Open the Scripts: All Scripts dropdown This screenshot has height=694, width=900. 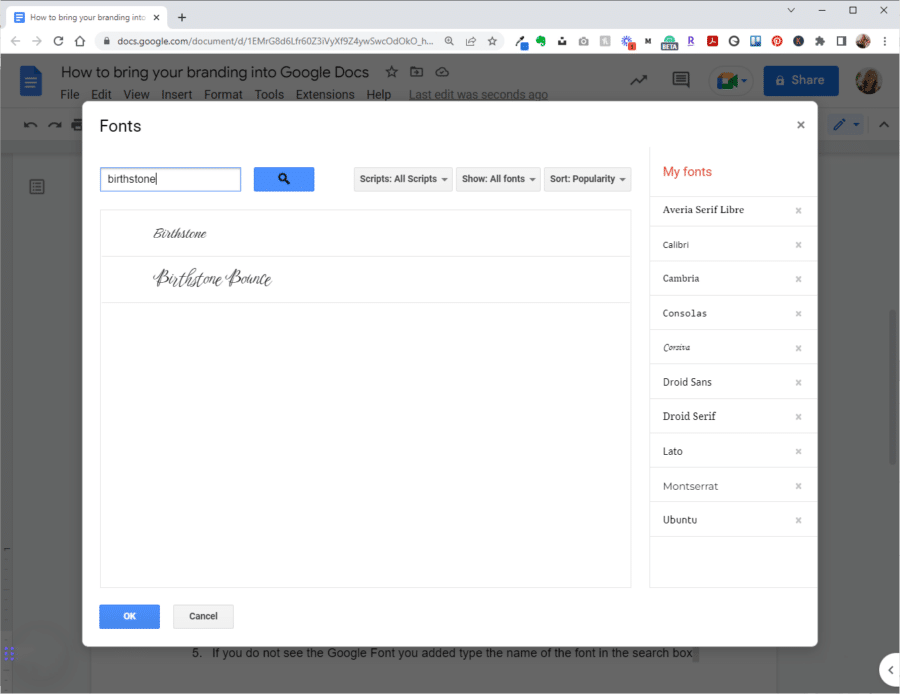402,179
